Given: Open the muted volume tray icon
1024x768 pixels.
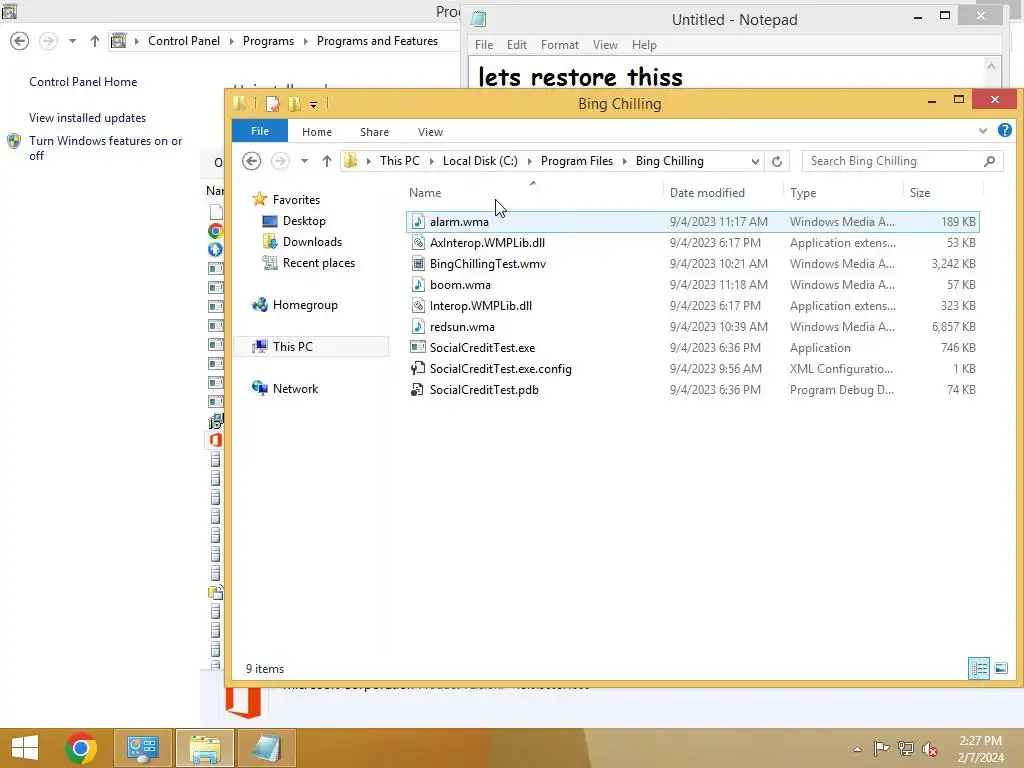Looking at the screenshot, I should click(x=929, y=749).
